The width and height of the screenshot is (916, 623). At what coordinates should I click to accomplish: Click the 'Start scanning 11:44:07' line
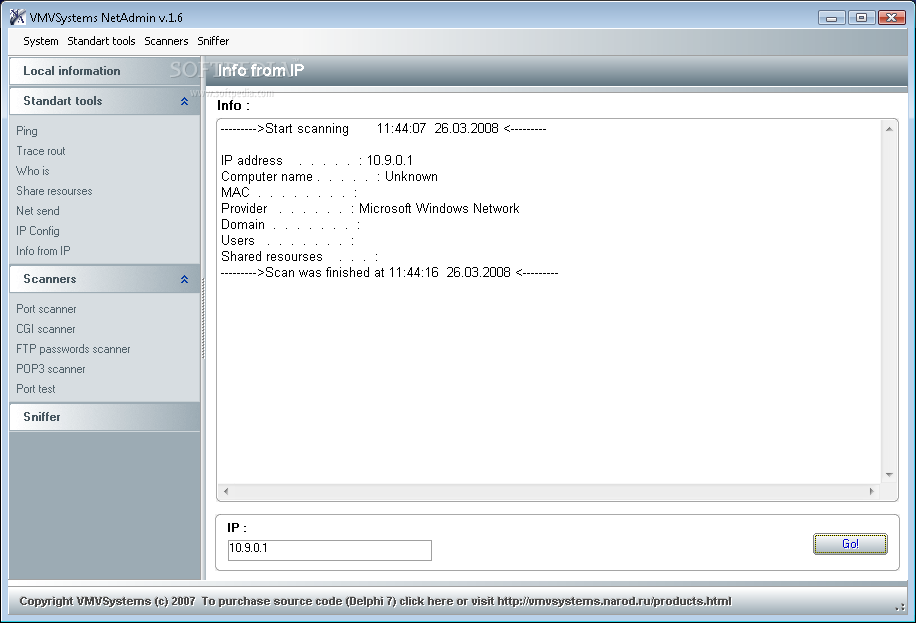tap(383, 129)
